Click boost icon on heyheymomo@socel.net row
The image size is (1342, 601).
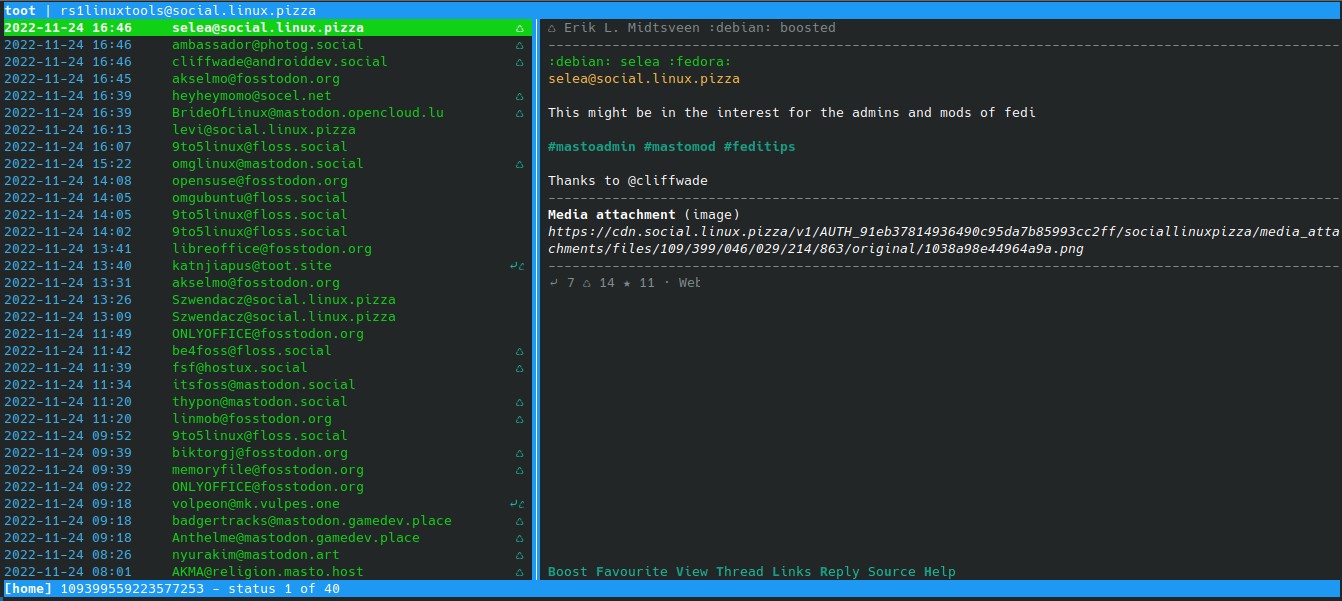(x=519, y=96)
